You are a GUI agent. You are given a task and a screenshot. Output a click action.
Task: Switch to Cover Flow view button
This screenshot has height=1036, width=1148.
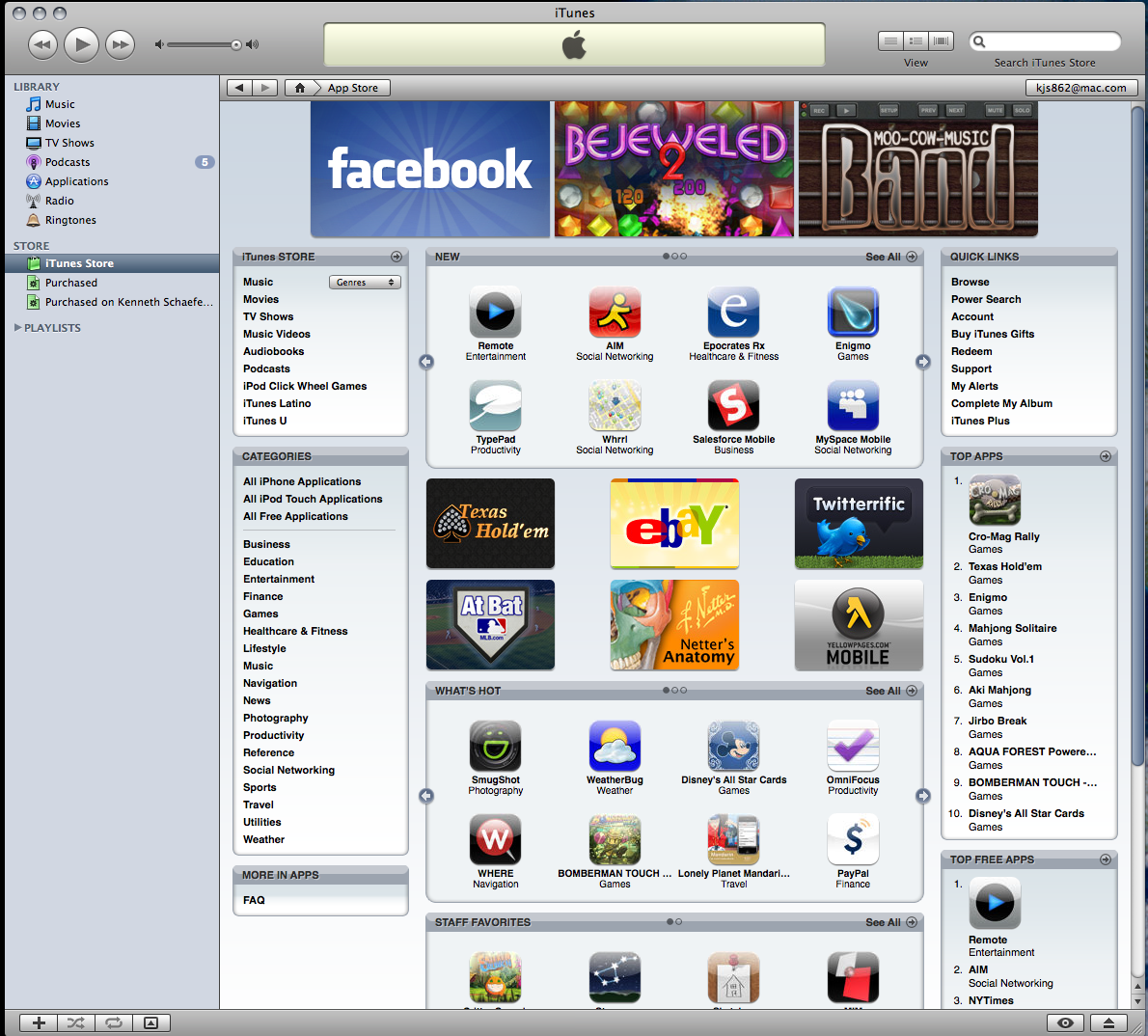tap(941, 41)
